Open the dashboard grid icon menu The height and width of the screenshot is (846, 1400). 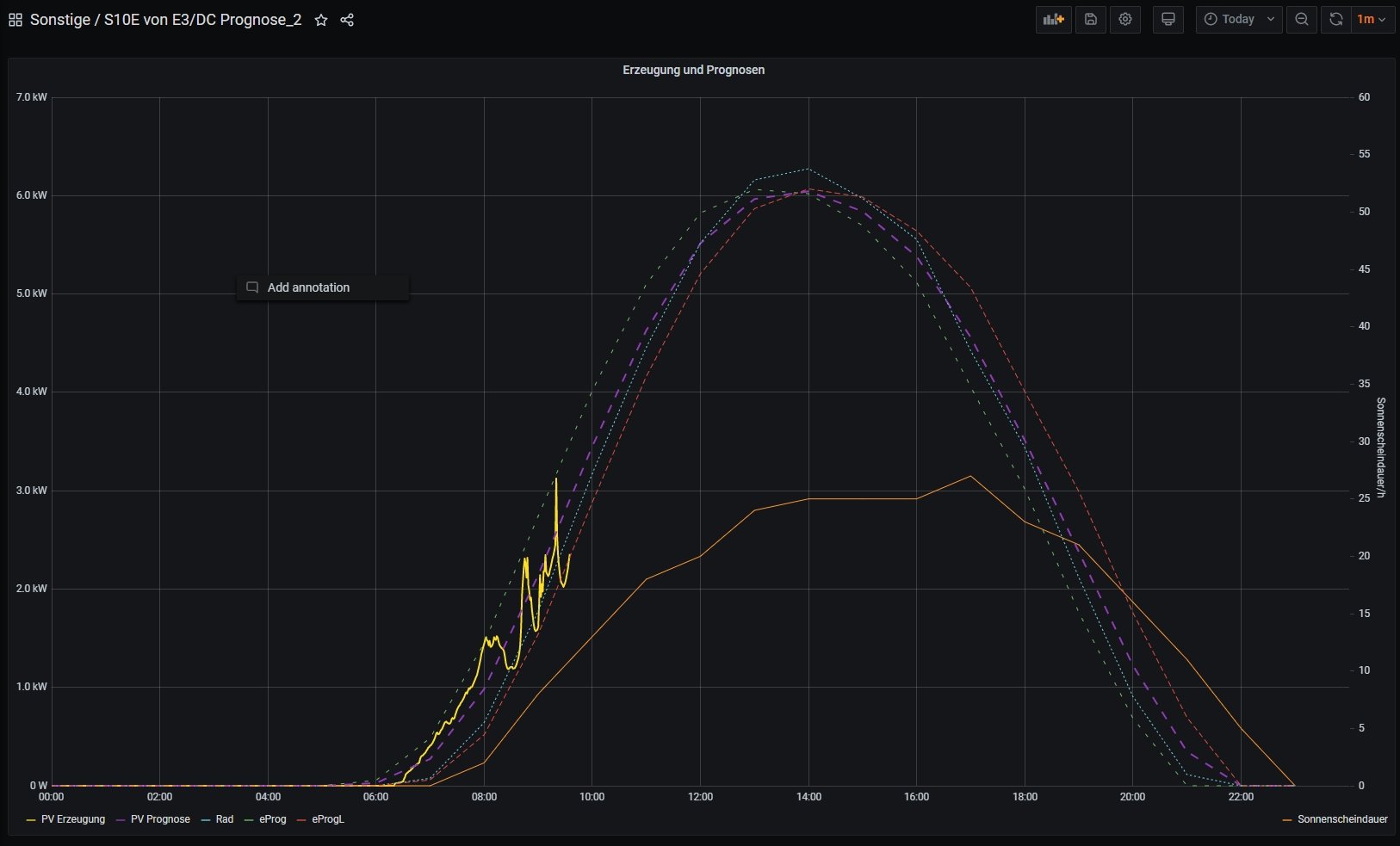coord(15,20)
